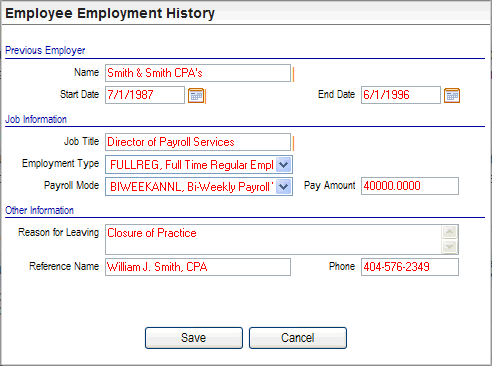
Task: Click the Other Information section heading
Action: coord(39,210)
